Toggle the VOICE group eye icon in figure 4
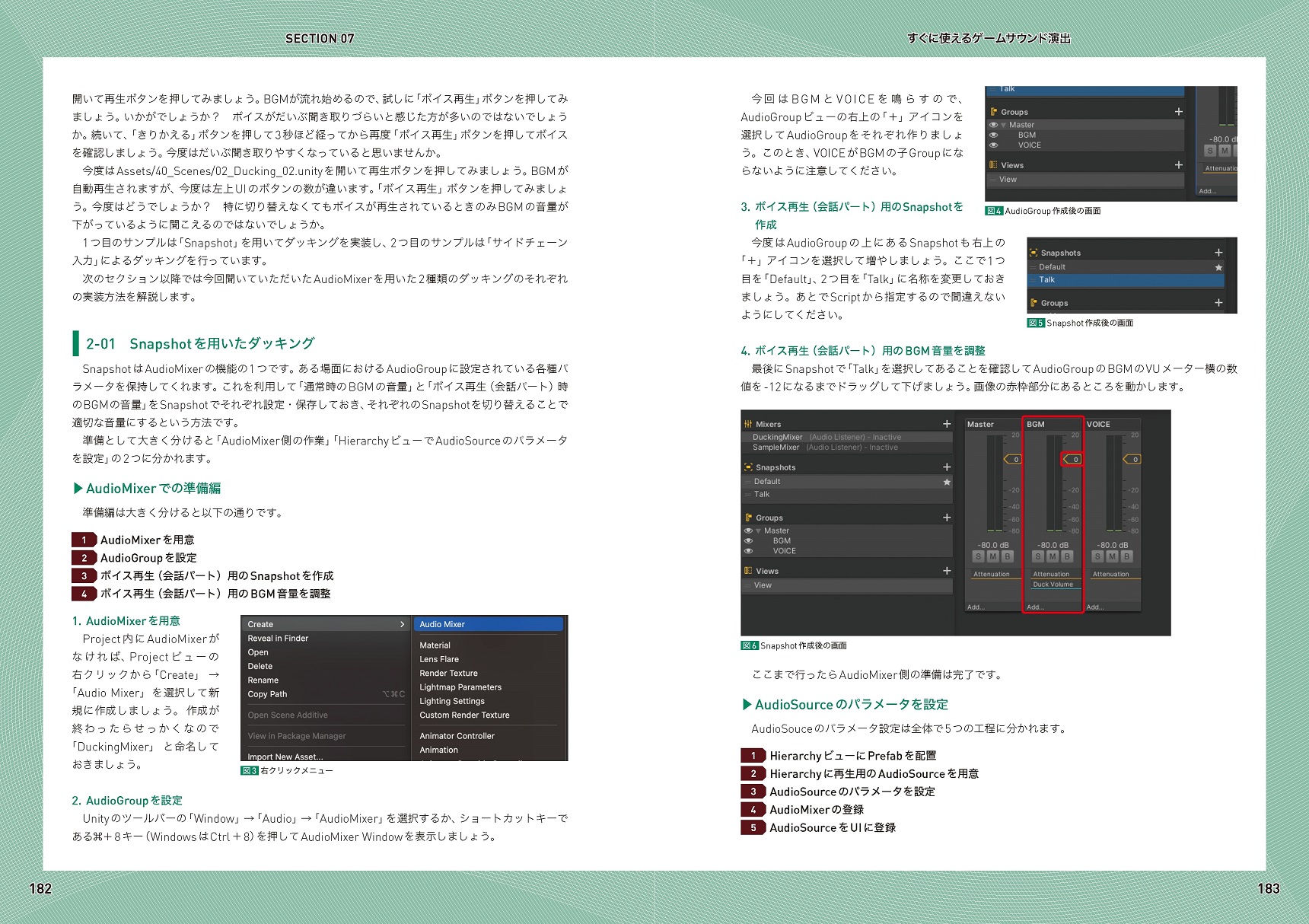 click(x=993, y=145)
